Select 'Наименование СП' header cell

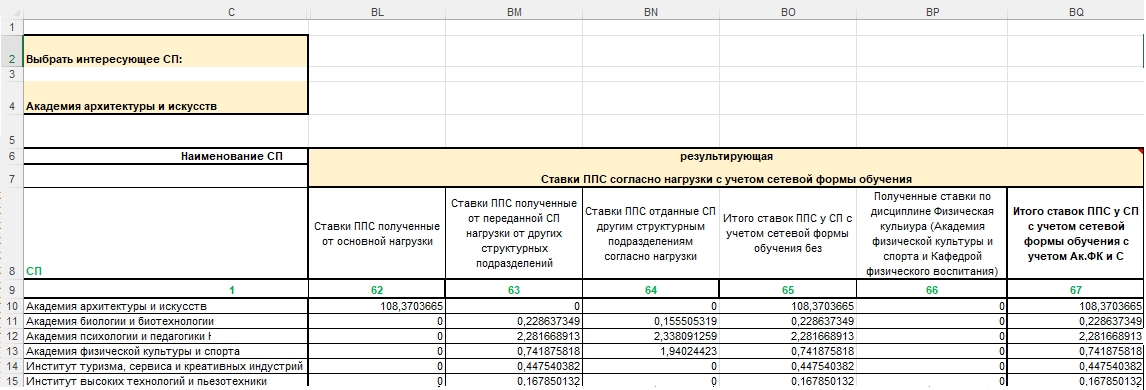[166, 156]
